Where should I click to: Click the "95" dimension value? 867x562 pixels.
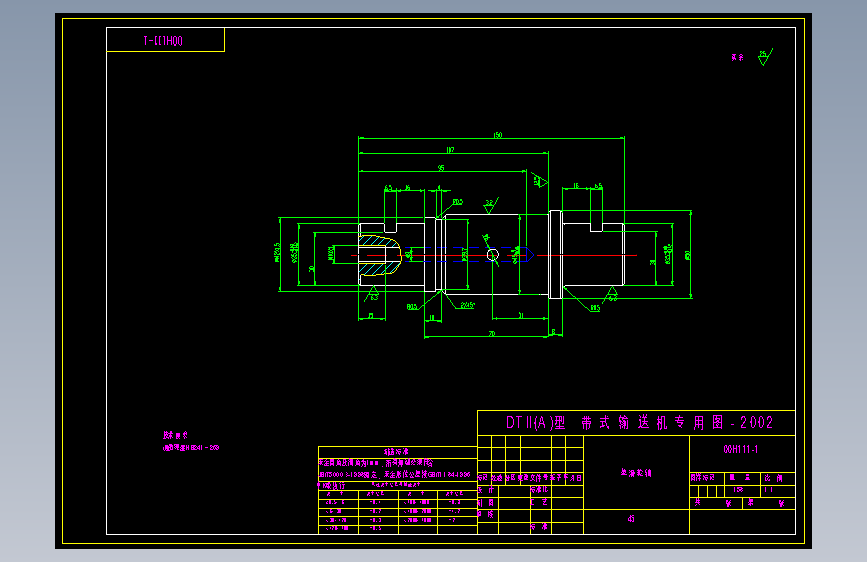tap(441, 168)
